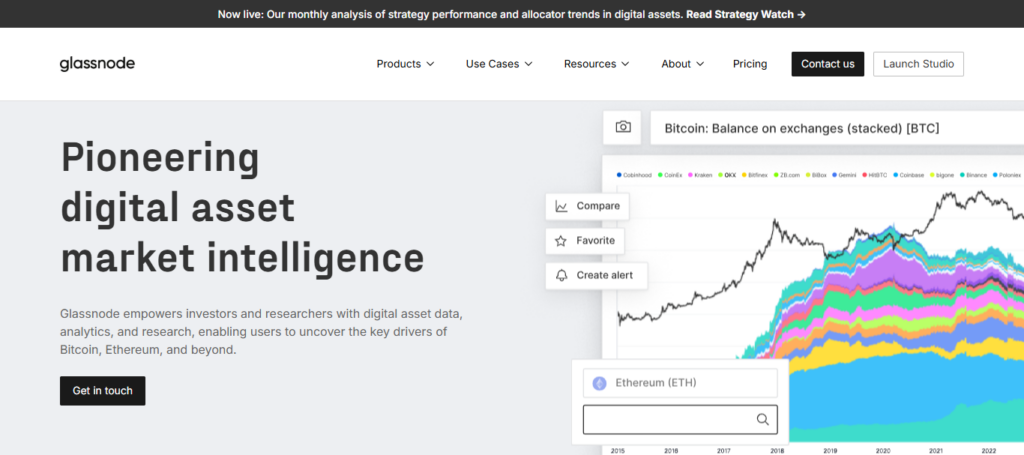Click the camera screenshot icon

coord(623,127)
